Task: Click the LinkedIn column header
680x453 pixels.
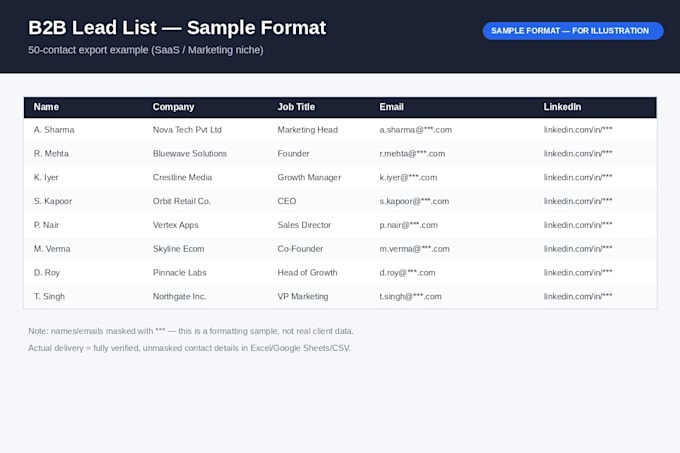Action: pyautogui.click(x=562, y=107)
